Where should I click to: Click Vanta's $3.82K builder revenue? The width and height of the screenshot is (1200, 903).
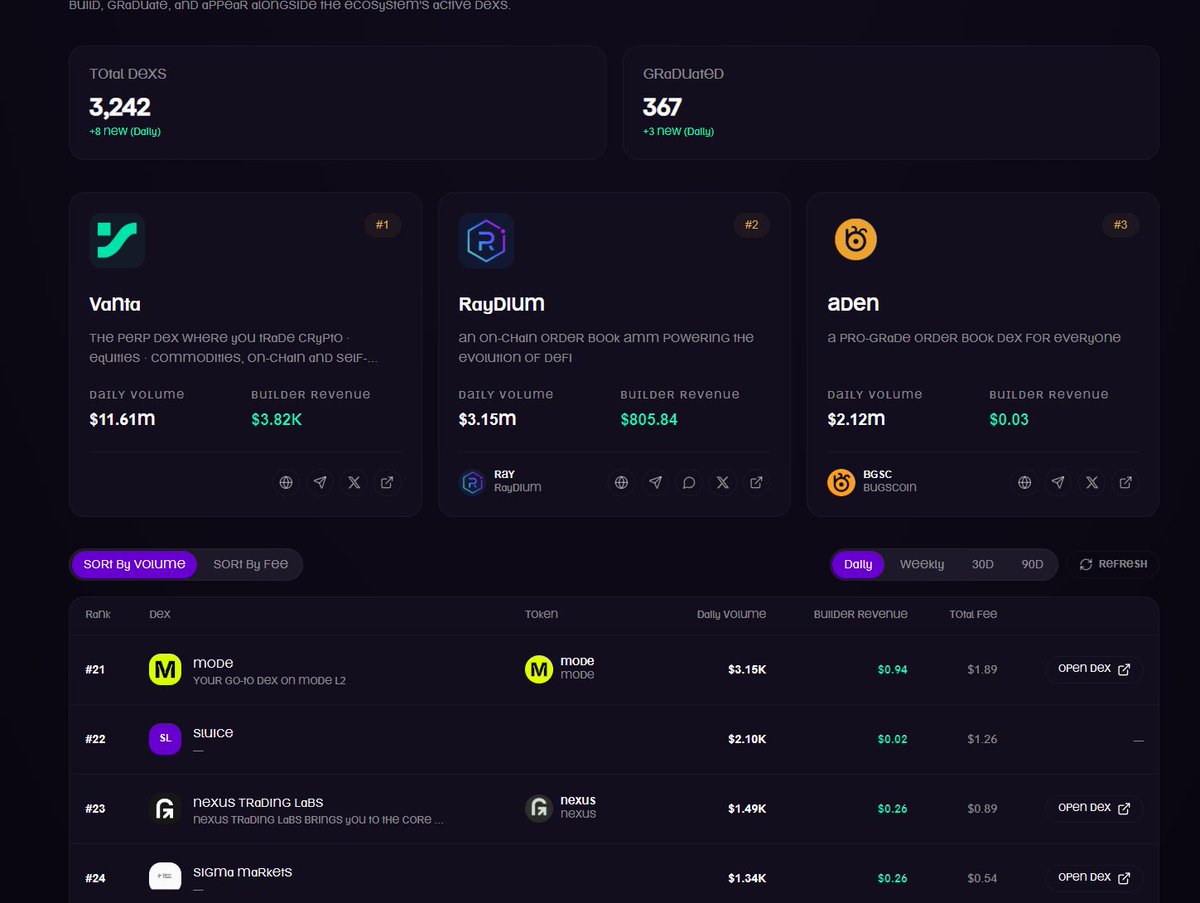point(276,419)
